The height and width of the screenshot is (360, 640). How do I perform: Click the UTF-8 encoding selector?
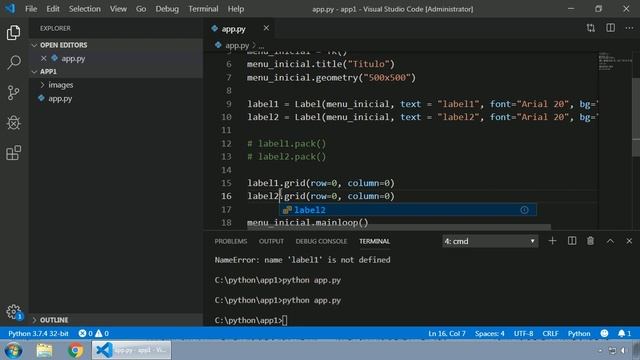(523, 333)
